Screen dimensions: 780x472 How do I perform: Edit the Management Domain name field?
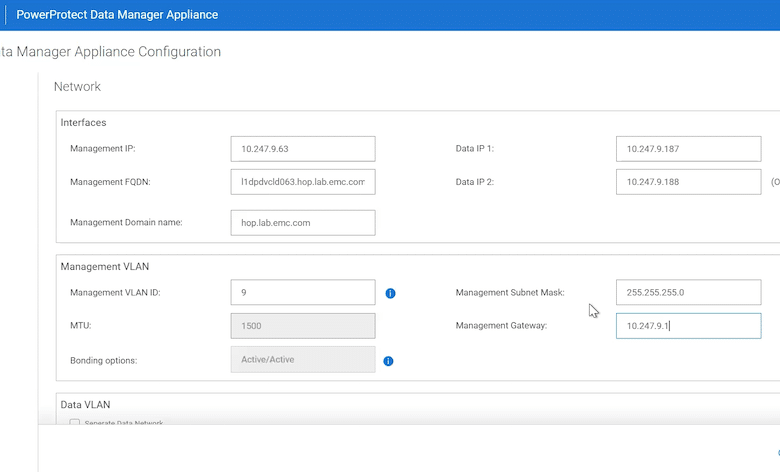[303, 223]
